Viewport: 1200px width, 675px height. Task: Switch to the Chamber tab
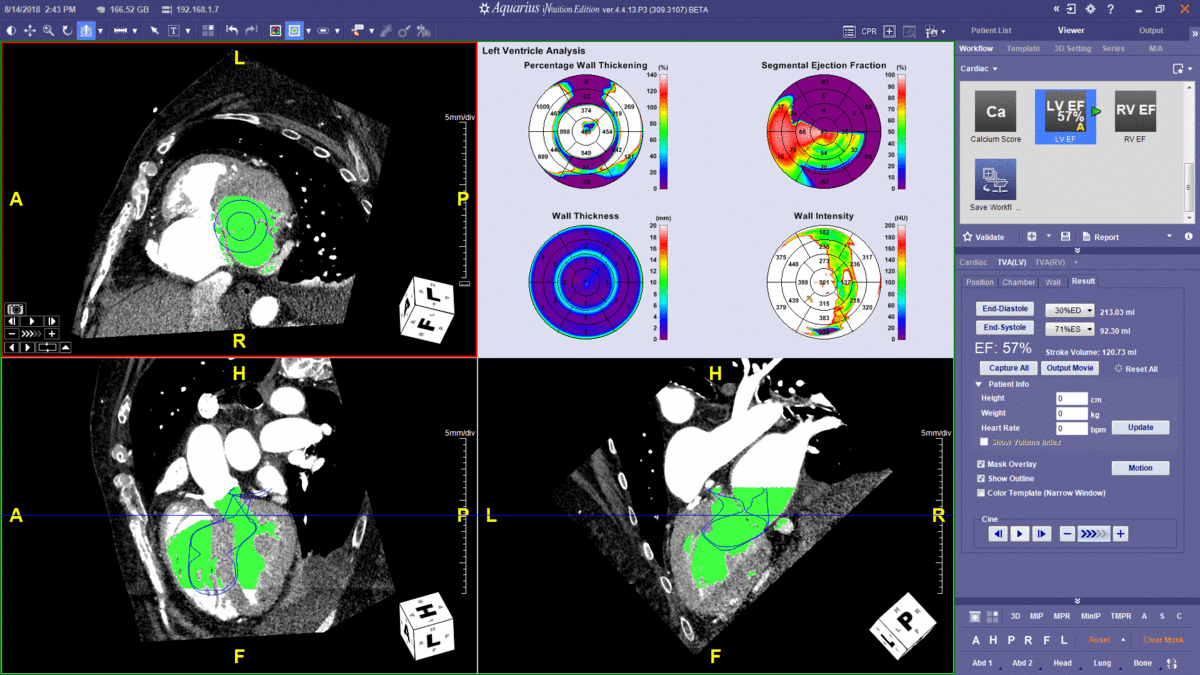pos(1018,281)
